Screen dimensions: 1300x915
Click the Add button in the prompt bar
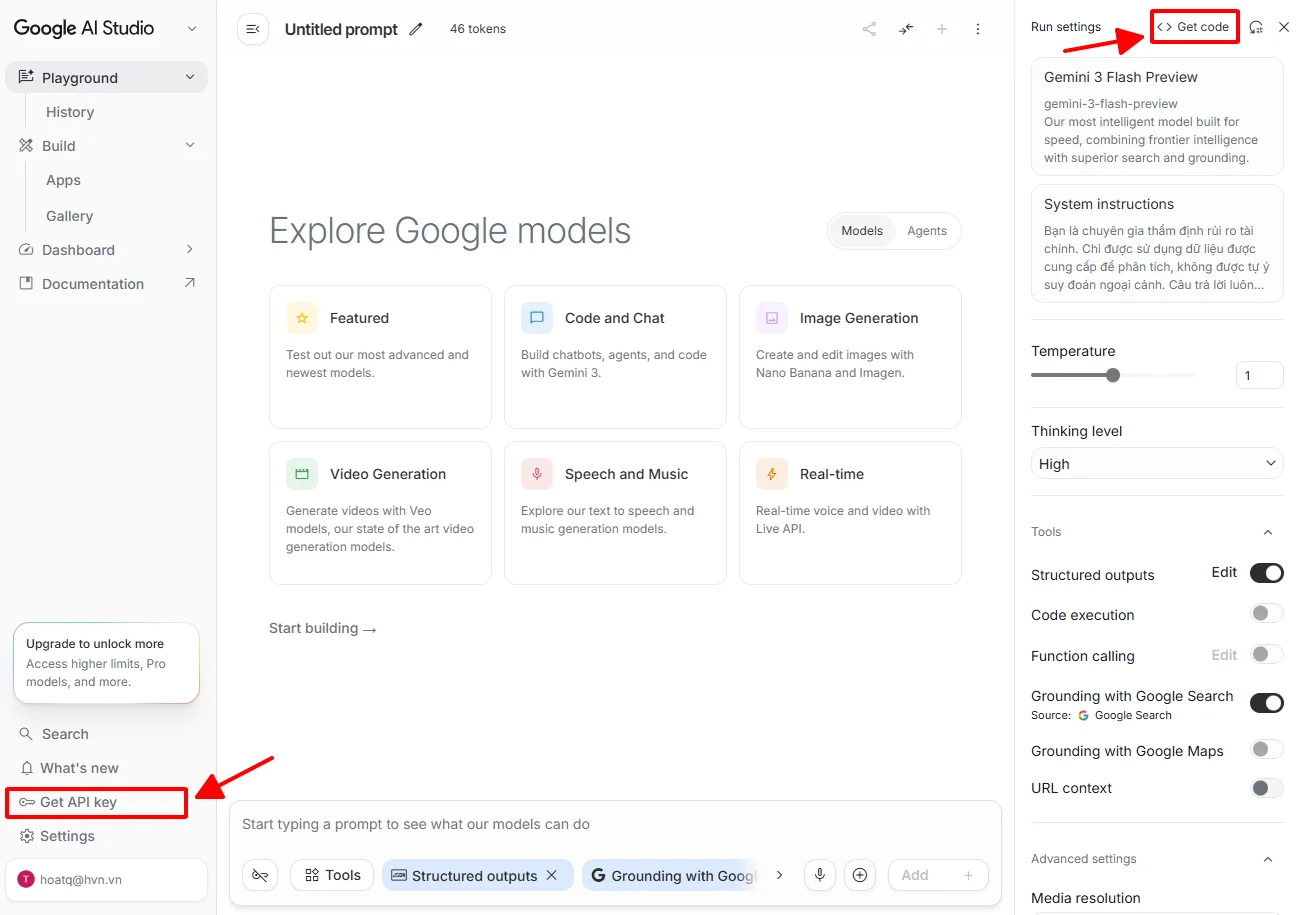click(938, 875)
